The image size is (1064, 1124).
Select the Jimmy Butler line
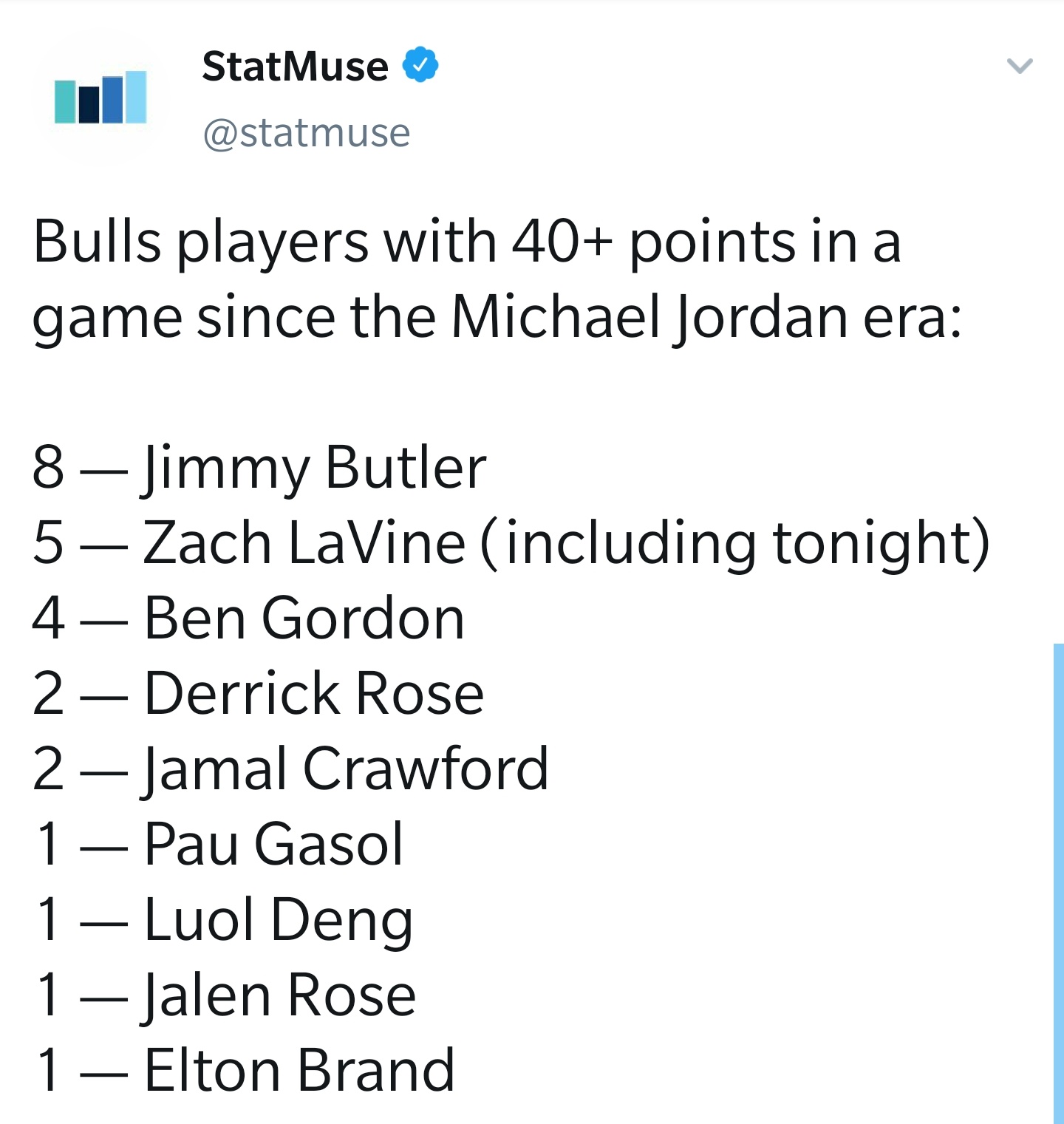point(259,468)
